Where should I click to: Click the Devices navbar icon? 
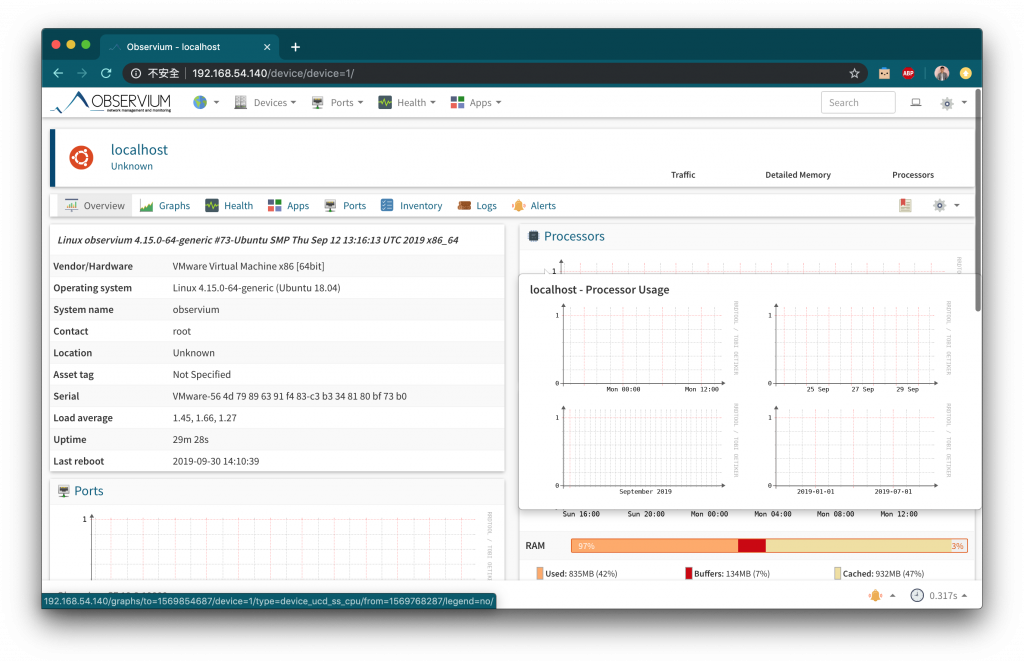coord(241,103)
